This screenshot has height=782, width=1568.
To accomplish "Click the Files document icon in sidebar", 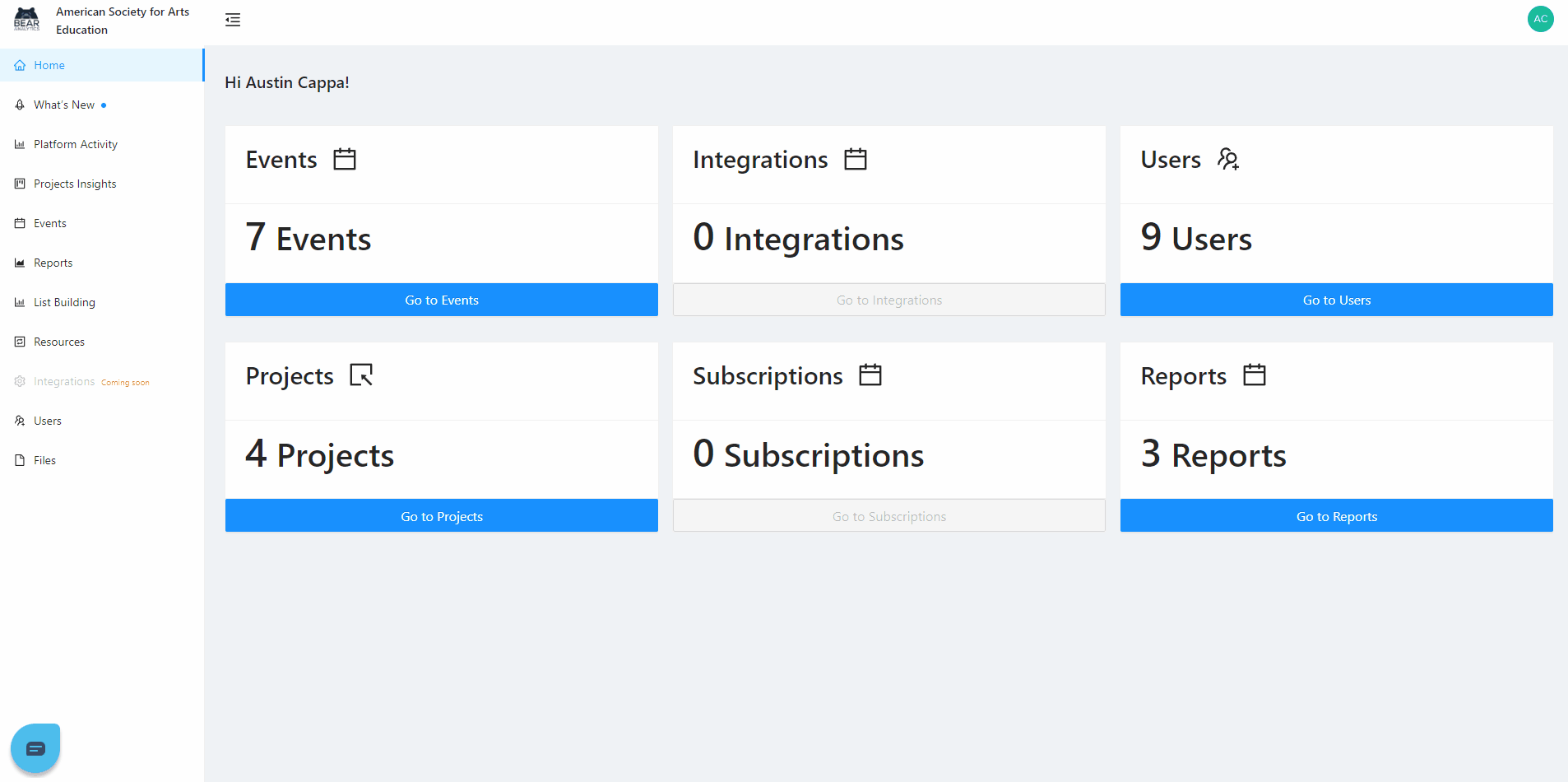I will [x=20, y=461].
